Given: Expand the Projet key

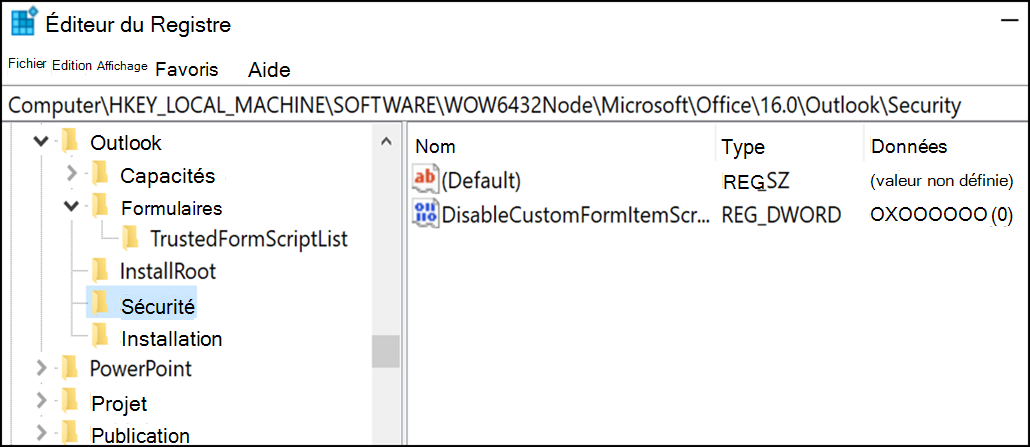Looking at the screenshot, I should (41, 400).
